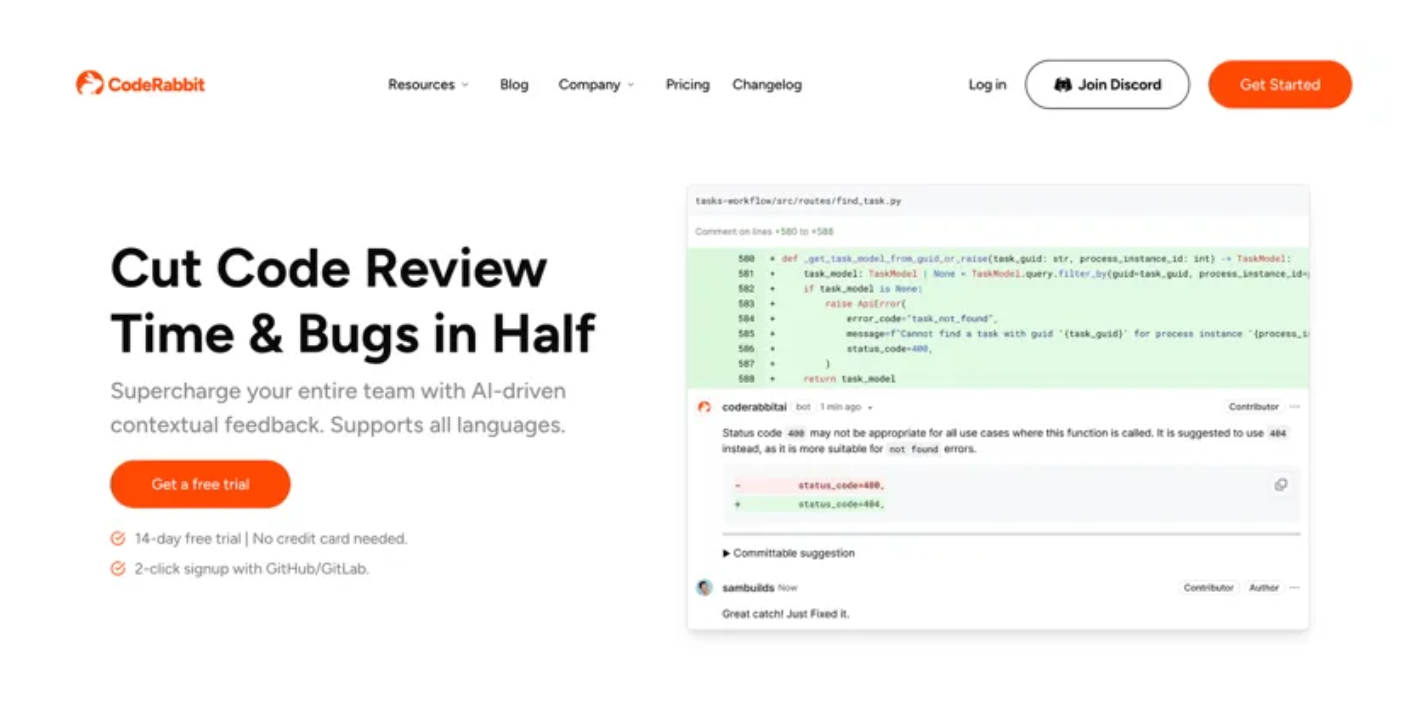1422x724 pixels.
Task: Click code line number 580
Action: click(x=745, y=258)
